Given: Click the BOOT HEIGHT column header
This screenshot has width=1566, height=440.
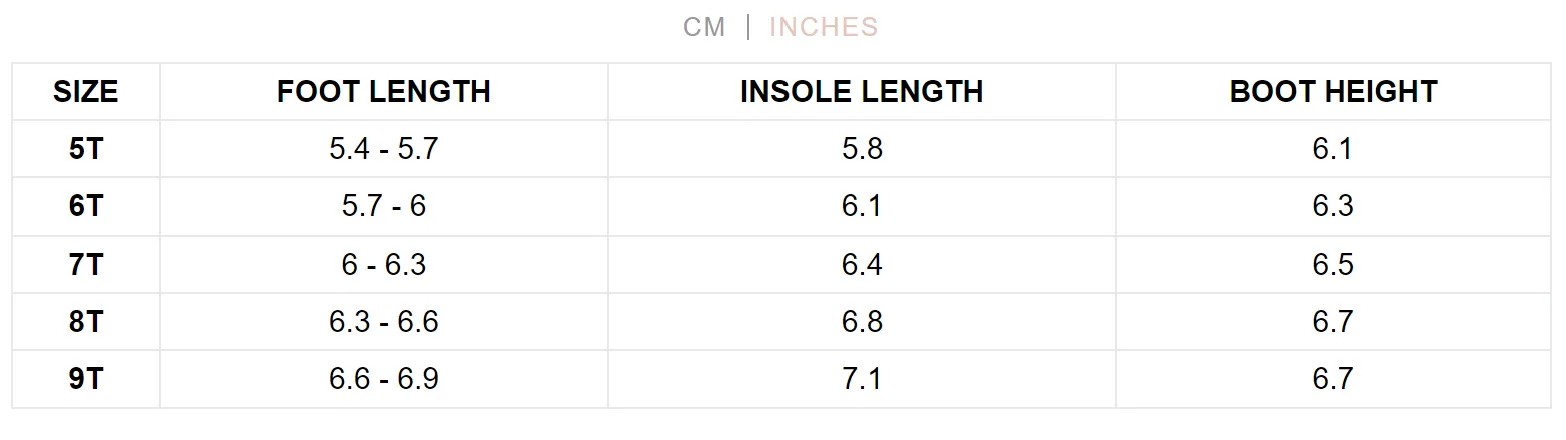Looking at the screenshot, I should (x=1333, y=92).
